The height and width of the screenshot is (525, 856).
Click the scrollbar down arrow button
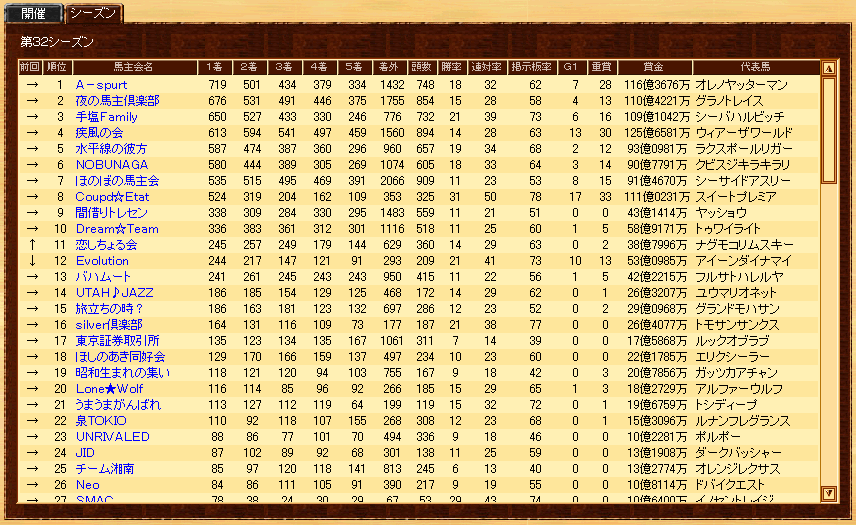(828, 493)
